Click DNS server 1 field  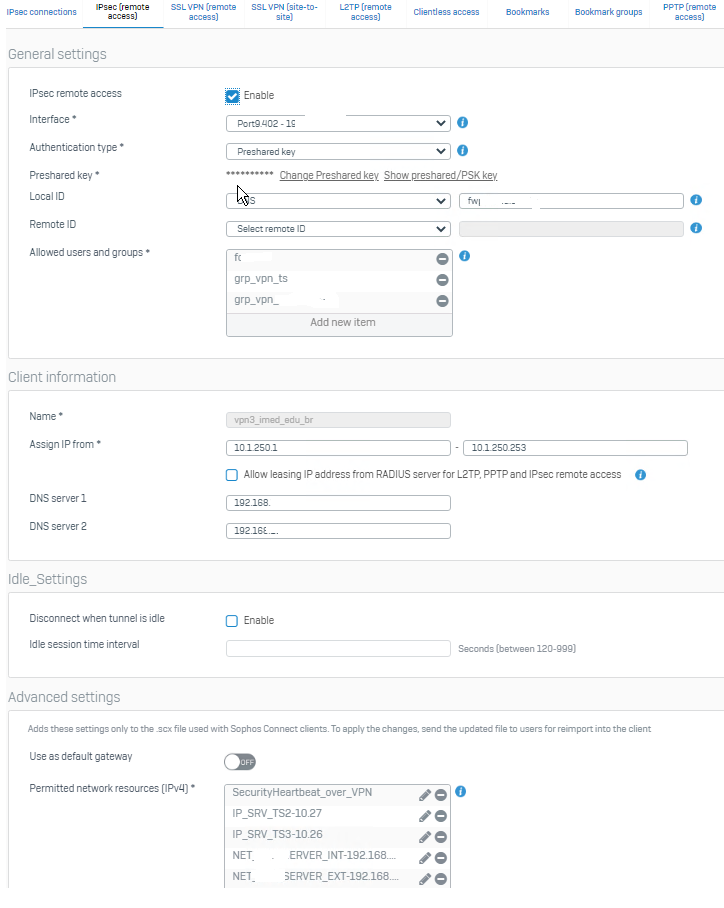coord(338,503)
